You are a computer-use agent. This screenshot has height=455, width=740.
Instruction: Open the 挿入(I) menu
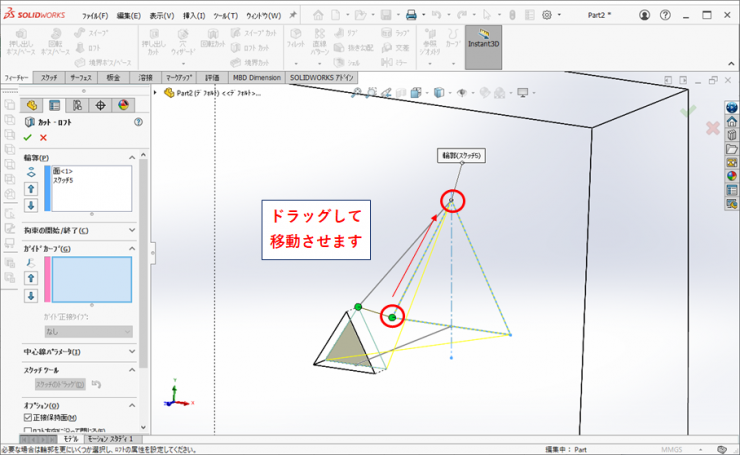(x=194, y=16)
